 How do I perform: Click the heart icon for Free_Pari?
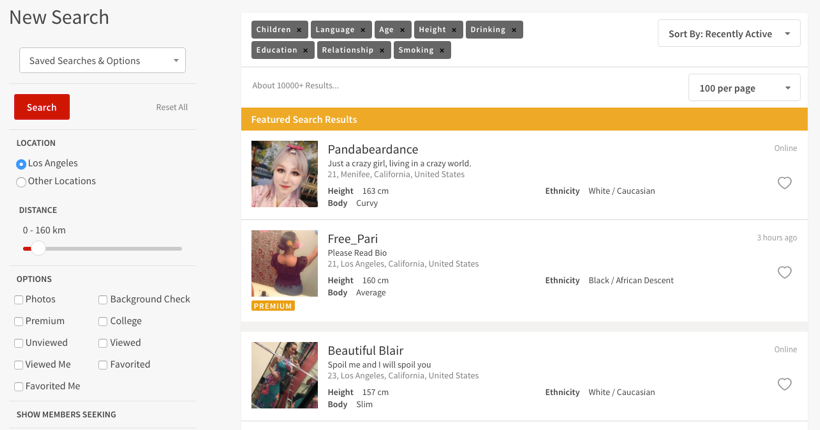pyautogui.click(x=784, y=272)
